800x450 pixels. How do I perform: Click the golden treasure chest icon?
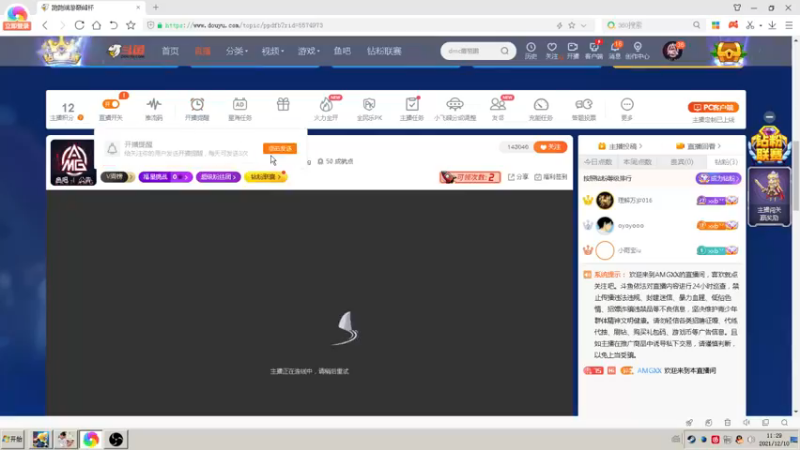pos(729,52)
